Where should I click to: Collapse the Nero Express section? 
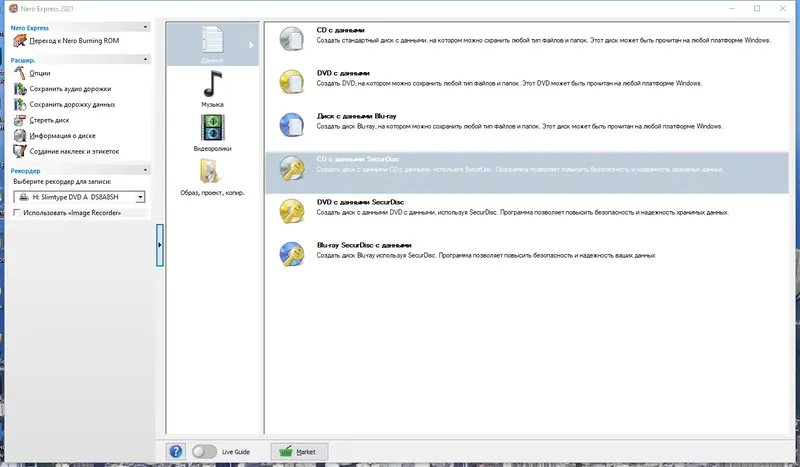click(x=145, y=27)
